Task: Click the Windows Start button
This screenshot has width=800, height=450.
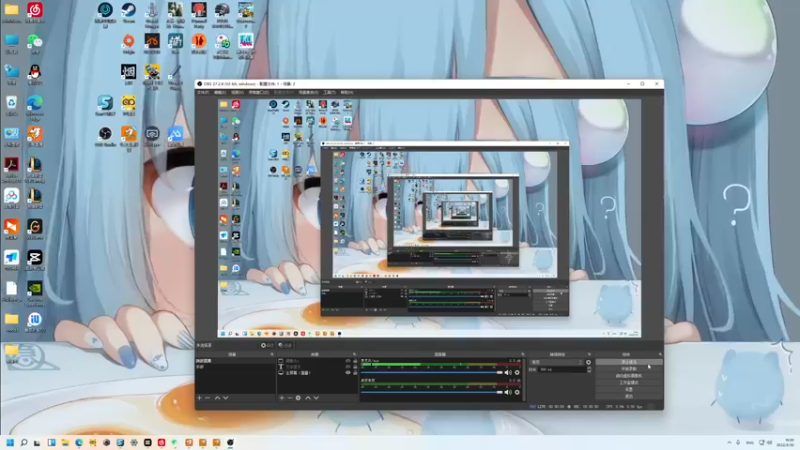Action: pos(10,442)
